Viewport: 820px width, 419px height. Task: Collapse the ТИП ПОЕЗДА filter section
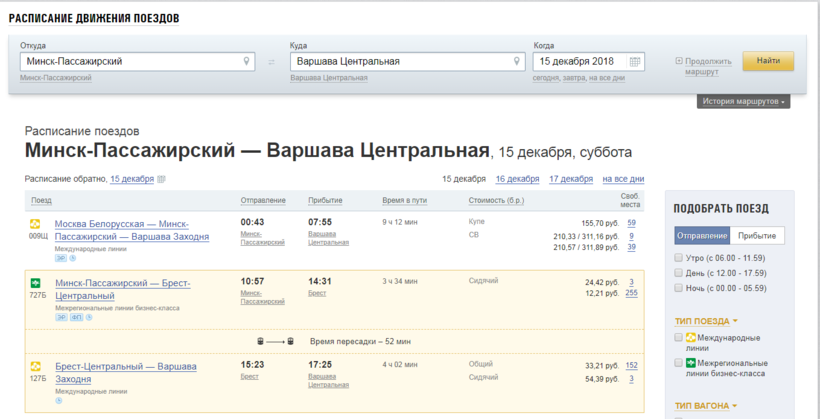point(706,321)
